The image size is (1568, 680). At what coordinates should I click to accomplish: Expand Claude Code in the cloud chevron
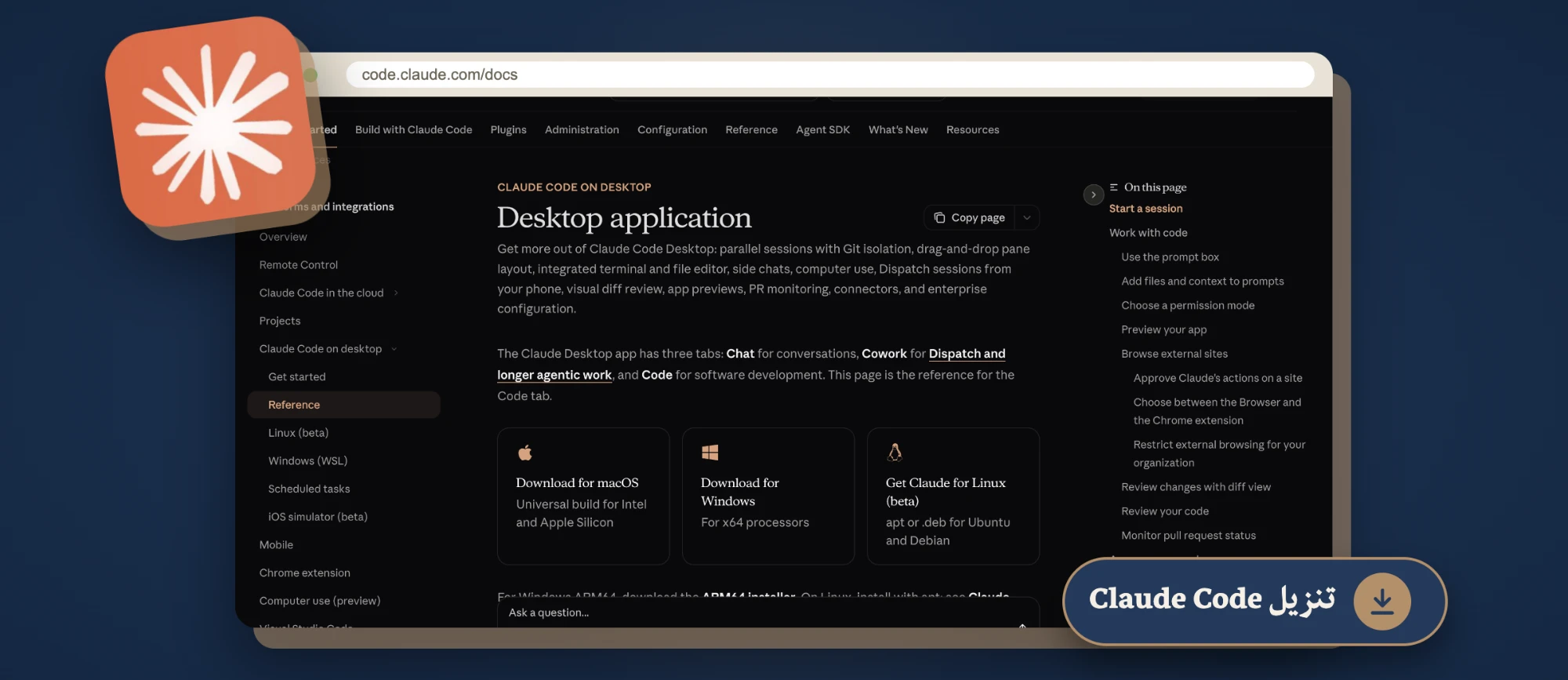coord(396,293)
